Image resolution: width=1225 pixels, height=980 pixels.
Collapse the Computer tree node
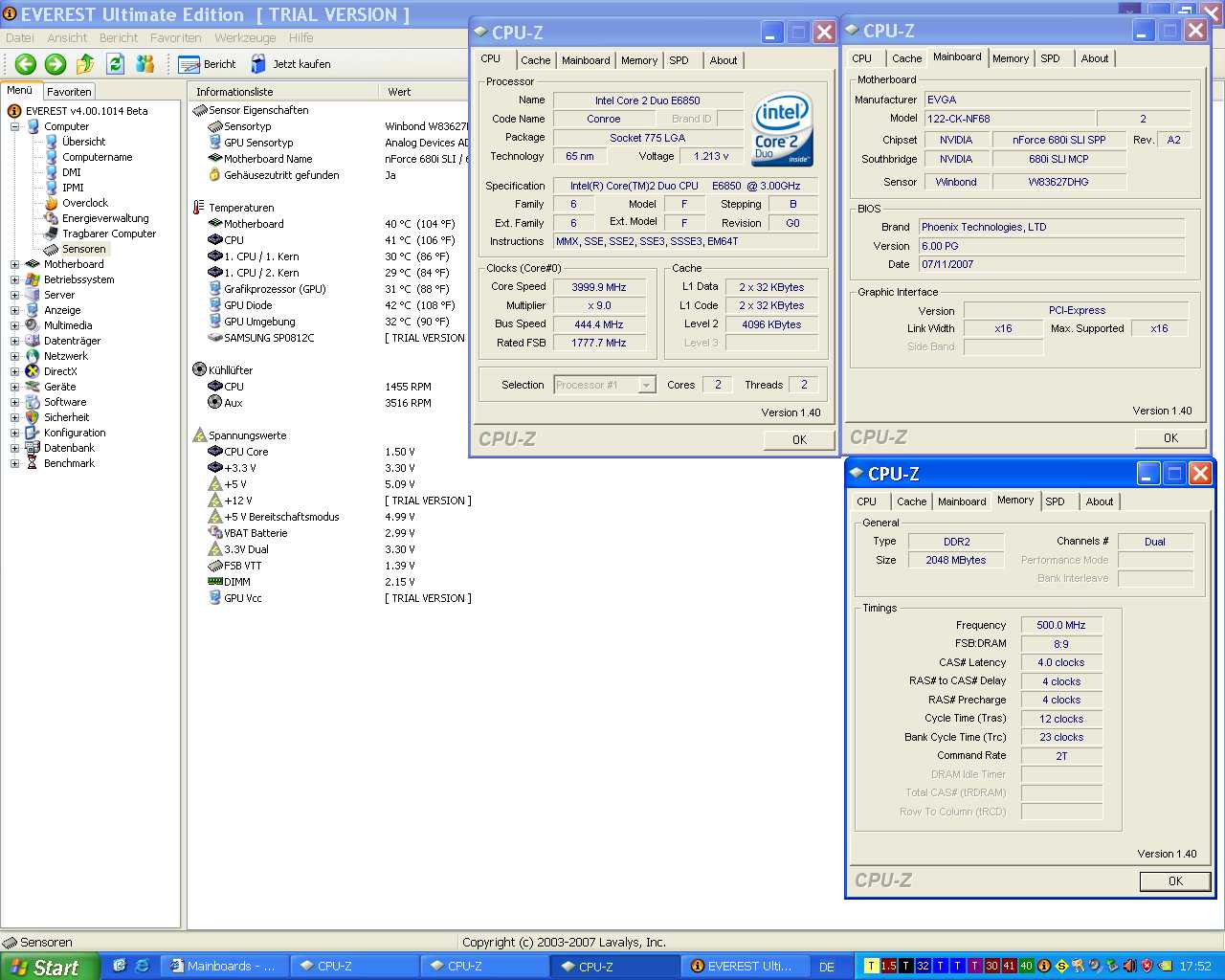[14, 126]
